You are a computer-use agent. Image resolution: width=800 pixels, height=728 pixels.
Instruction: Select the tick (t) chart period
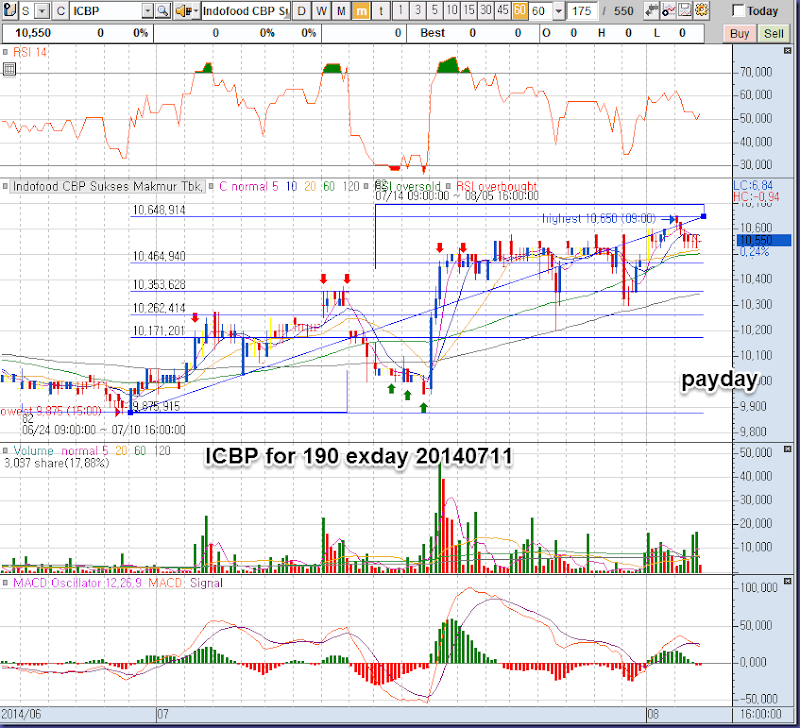[381, 11]
